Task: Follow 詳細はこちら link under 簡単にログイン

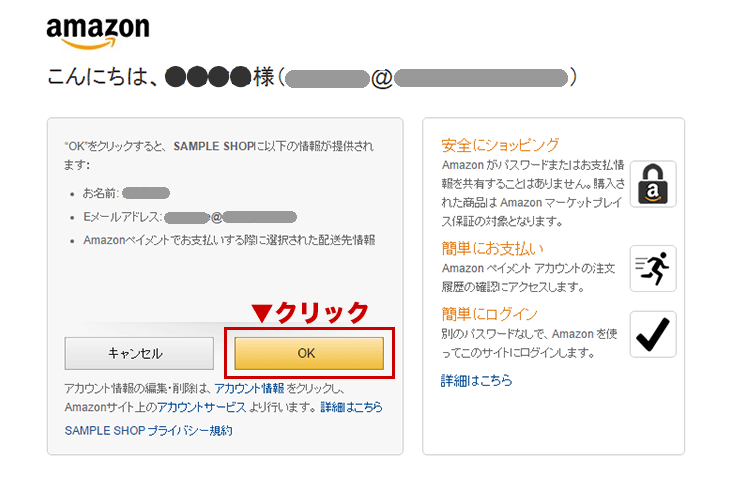Action: point(476,380)
